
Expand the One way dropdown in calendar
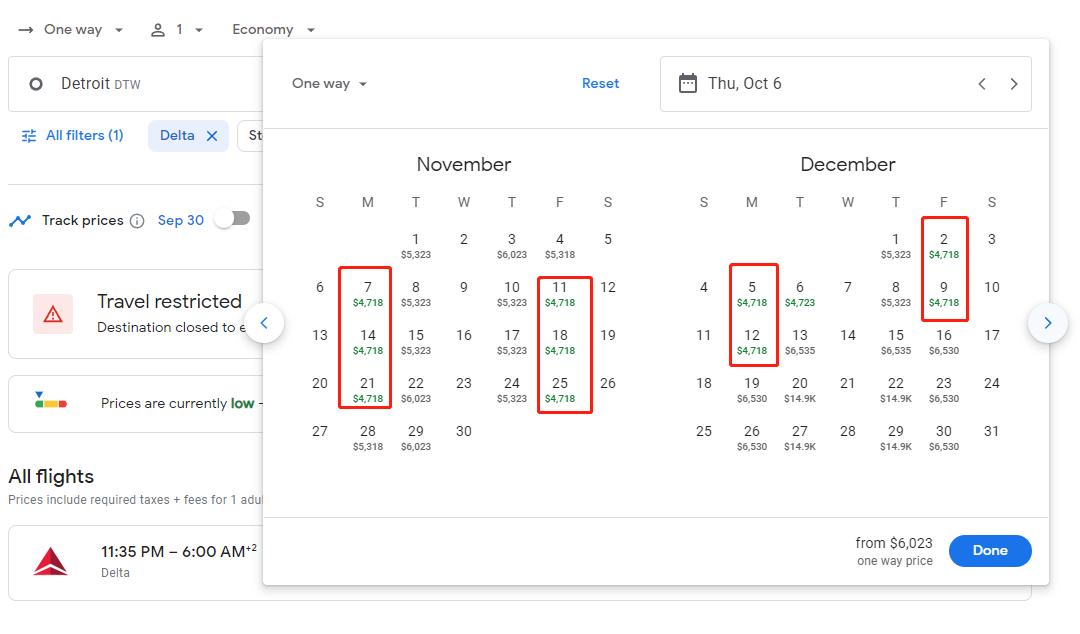point(330,84)
